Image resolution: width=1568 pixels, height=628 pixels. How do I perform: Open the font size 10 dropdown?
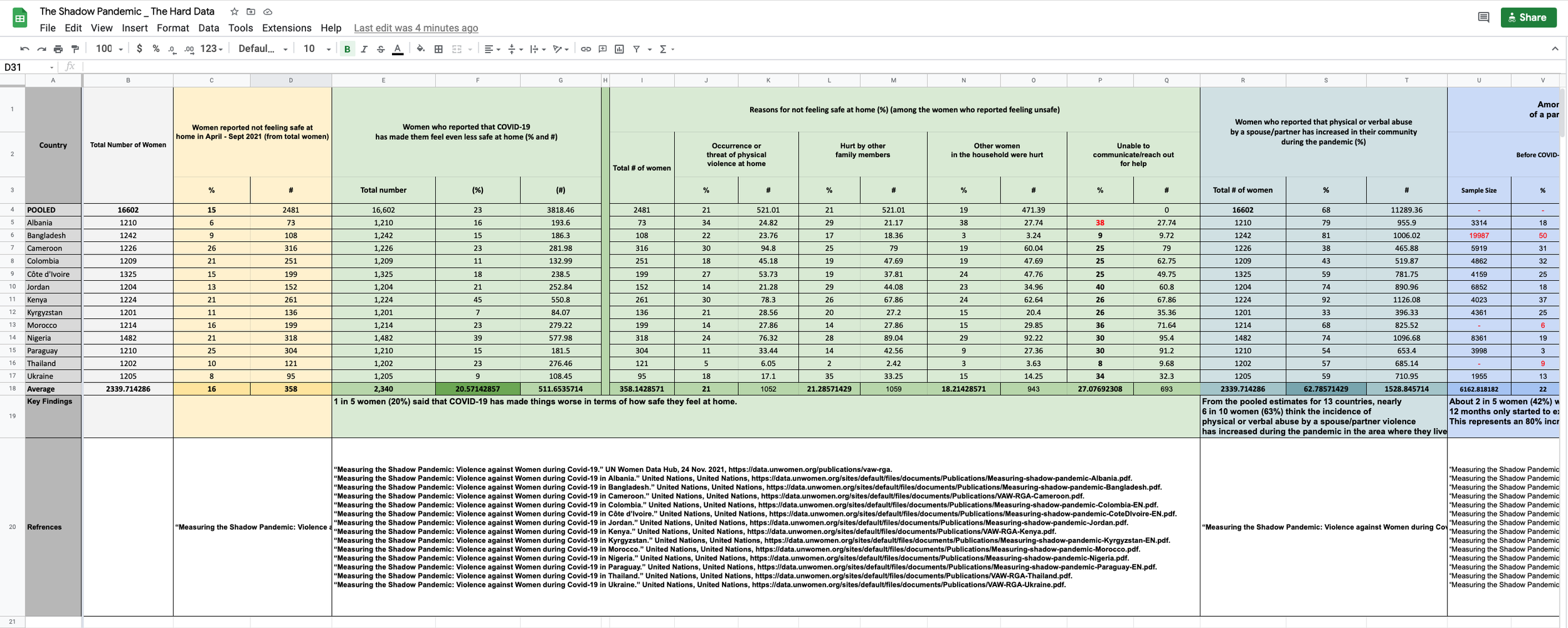[317, 49]
